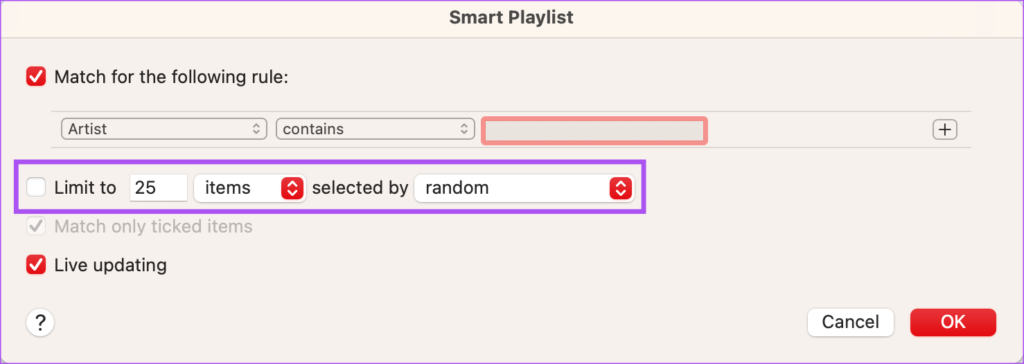Open the selected by random dropdown
The width and height of the screenshot is (1024, 364).
click(524, 188)
